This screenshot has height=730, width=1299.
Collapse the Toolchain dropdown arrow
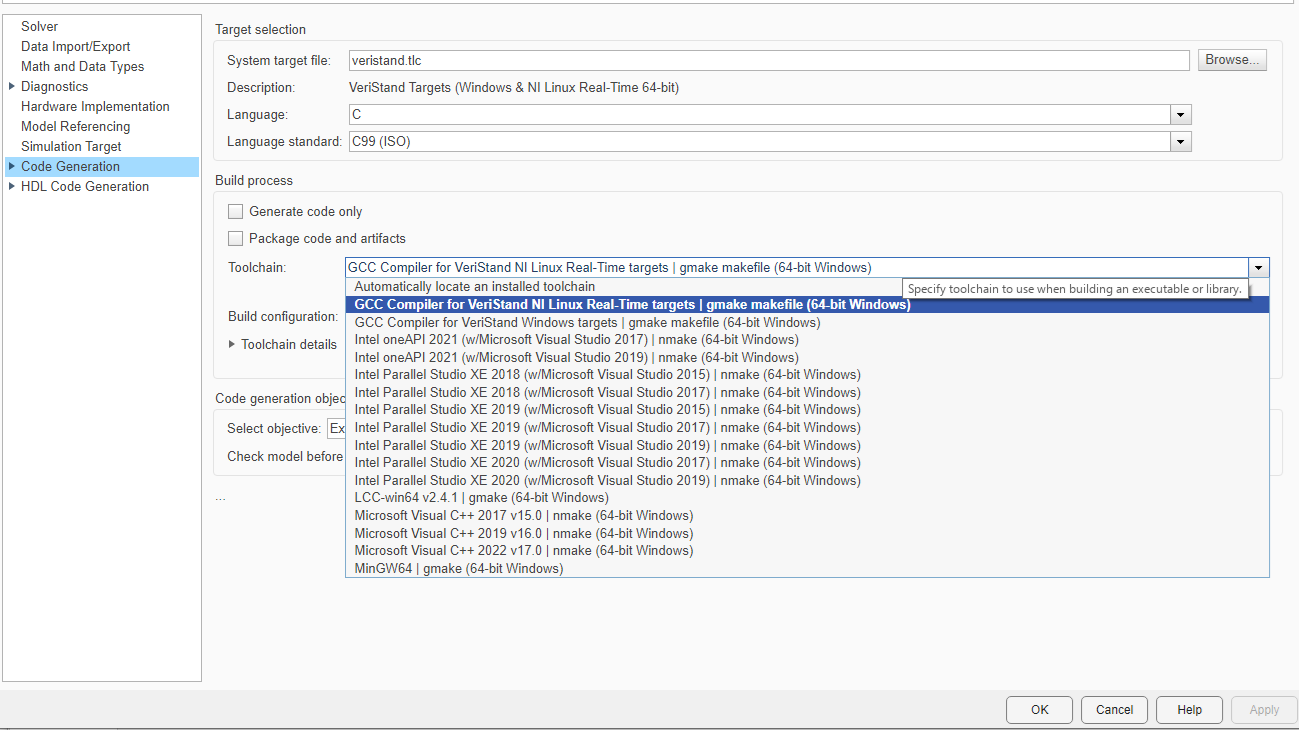tap(1259, 268)
